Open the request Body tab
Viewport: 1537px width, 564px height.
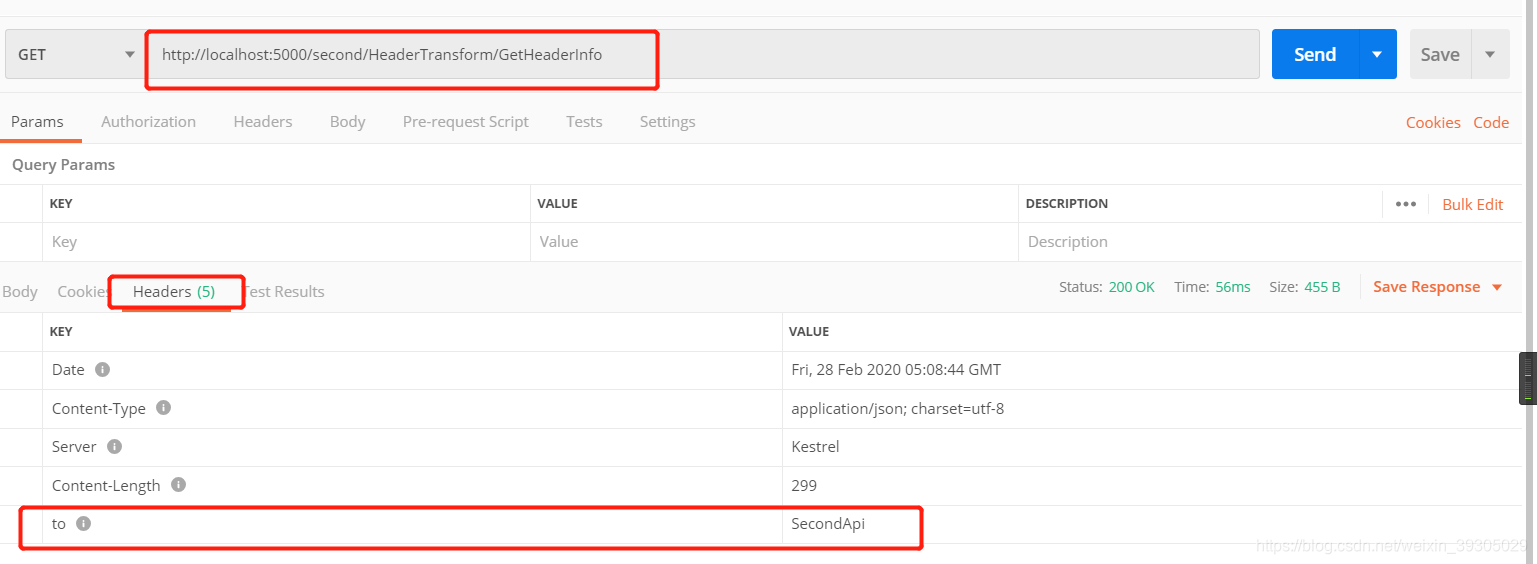pos(347,122)
